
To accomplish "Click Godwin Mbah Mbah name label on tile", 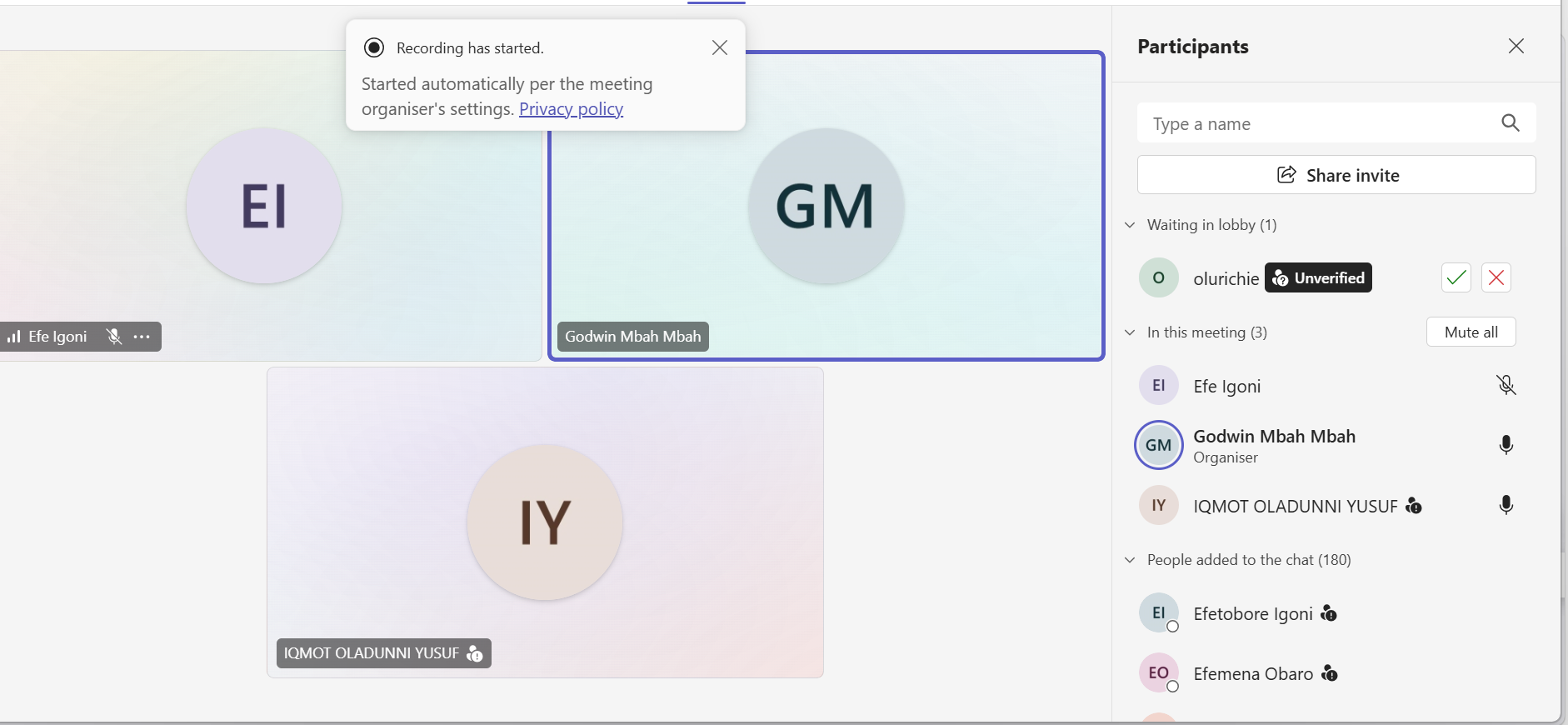I will tap(633, 337).
